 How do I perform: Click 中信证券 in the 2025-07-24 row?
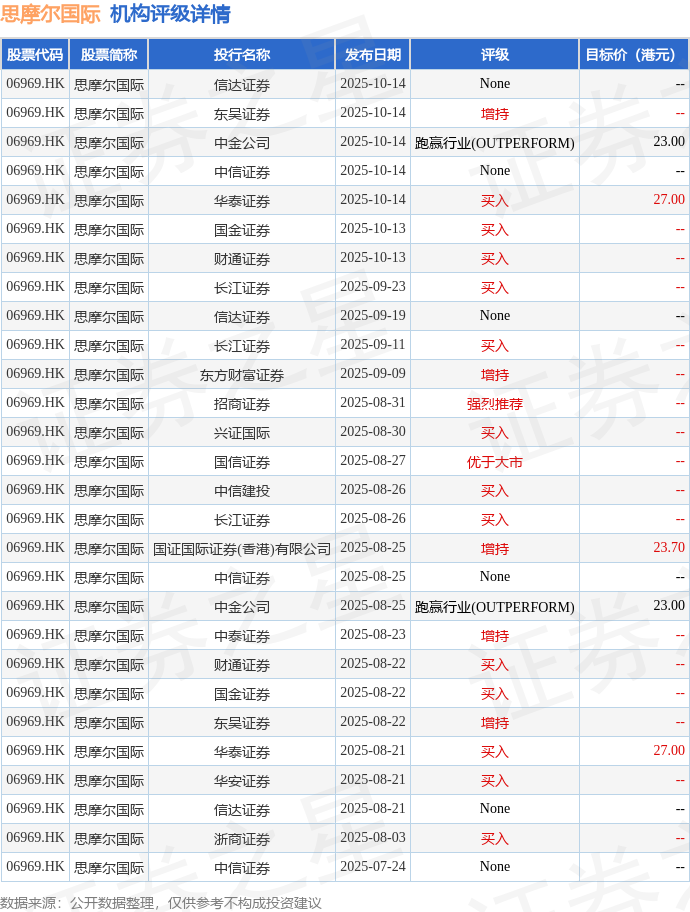click(x=241, y=868)
